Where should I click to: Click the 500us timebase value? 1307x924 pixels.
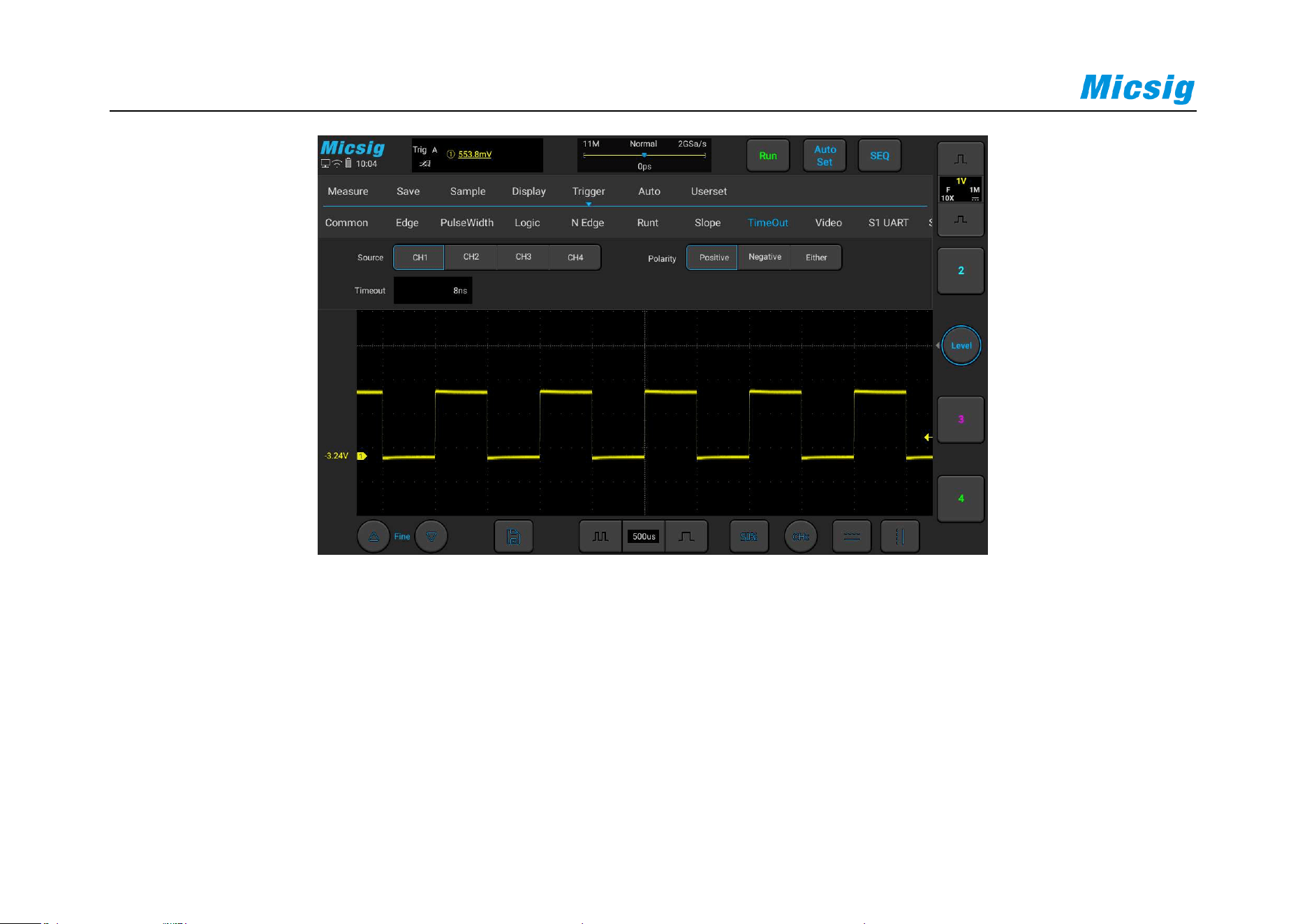[644, 537]
